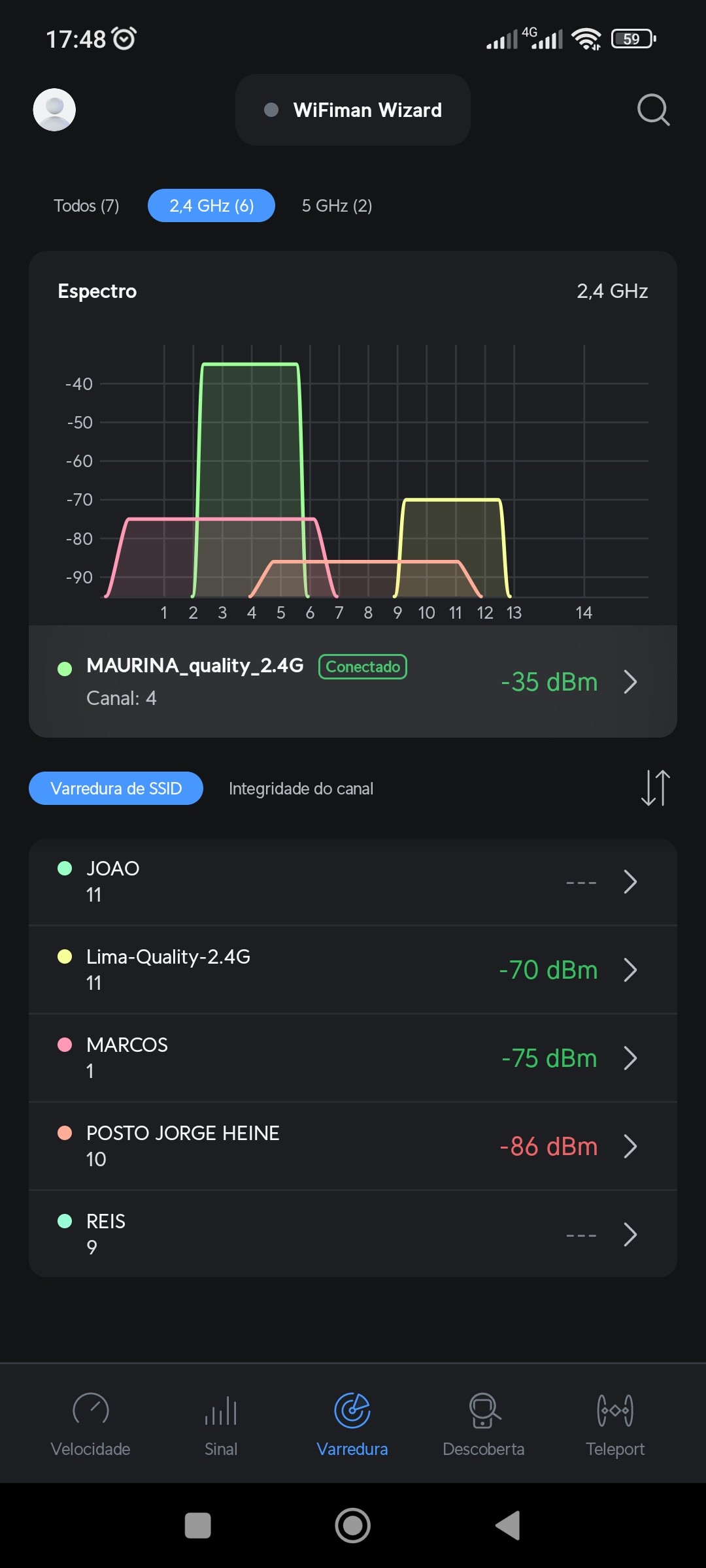This screenshot has height=1568, width=706.
Task: Expand the Lima-Quality-2.4G row chevron
Action: (x=630, y=970)
